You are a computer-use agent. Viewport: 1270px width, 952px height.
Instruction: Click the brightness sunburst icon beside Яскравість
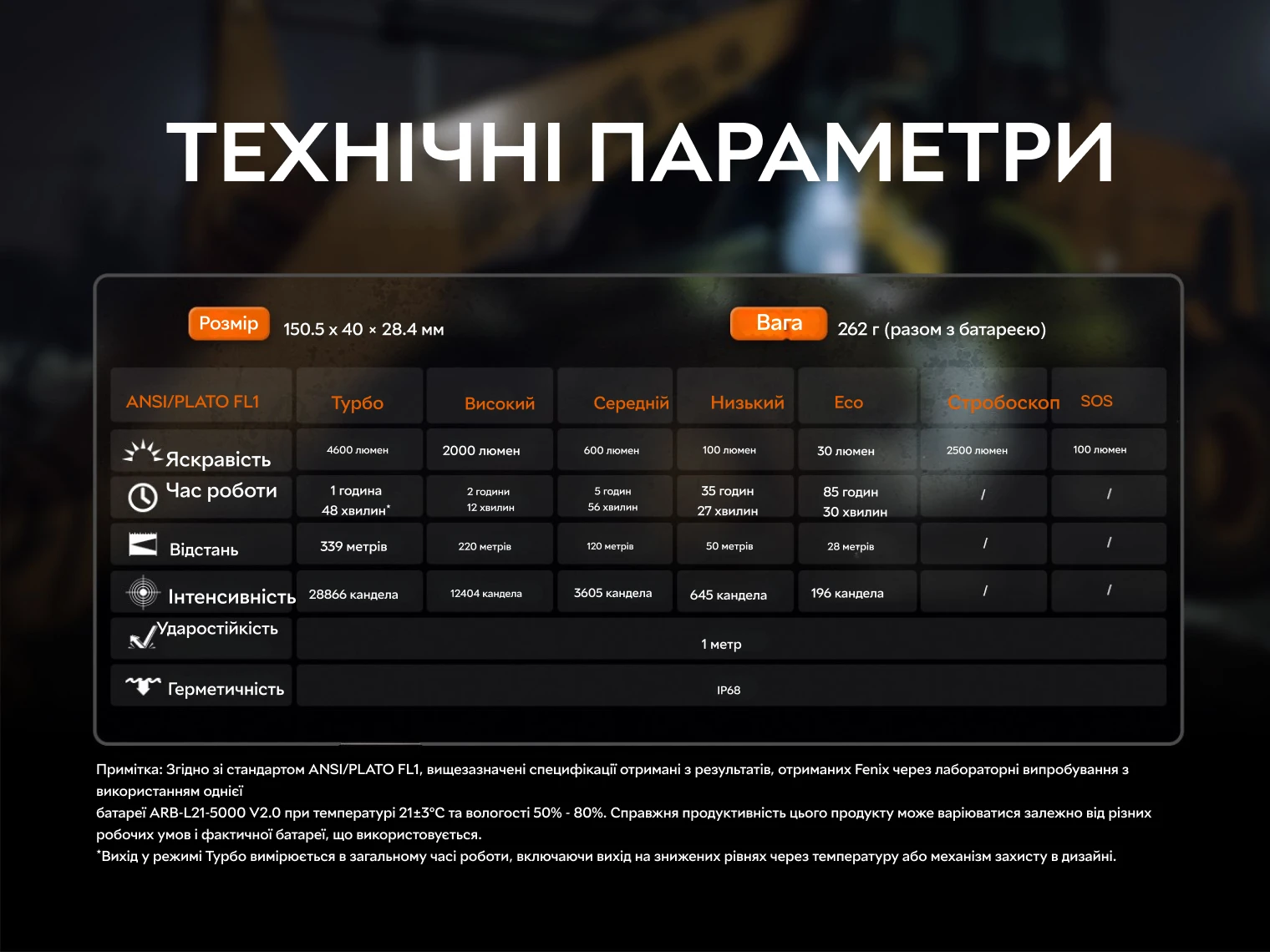142,453
